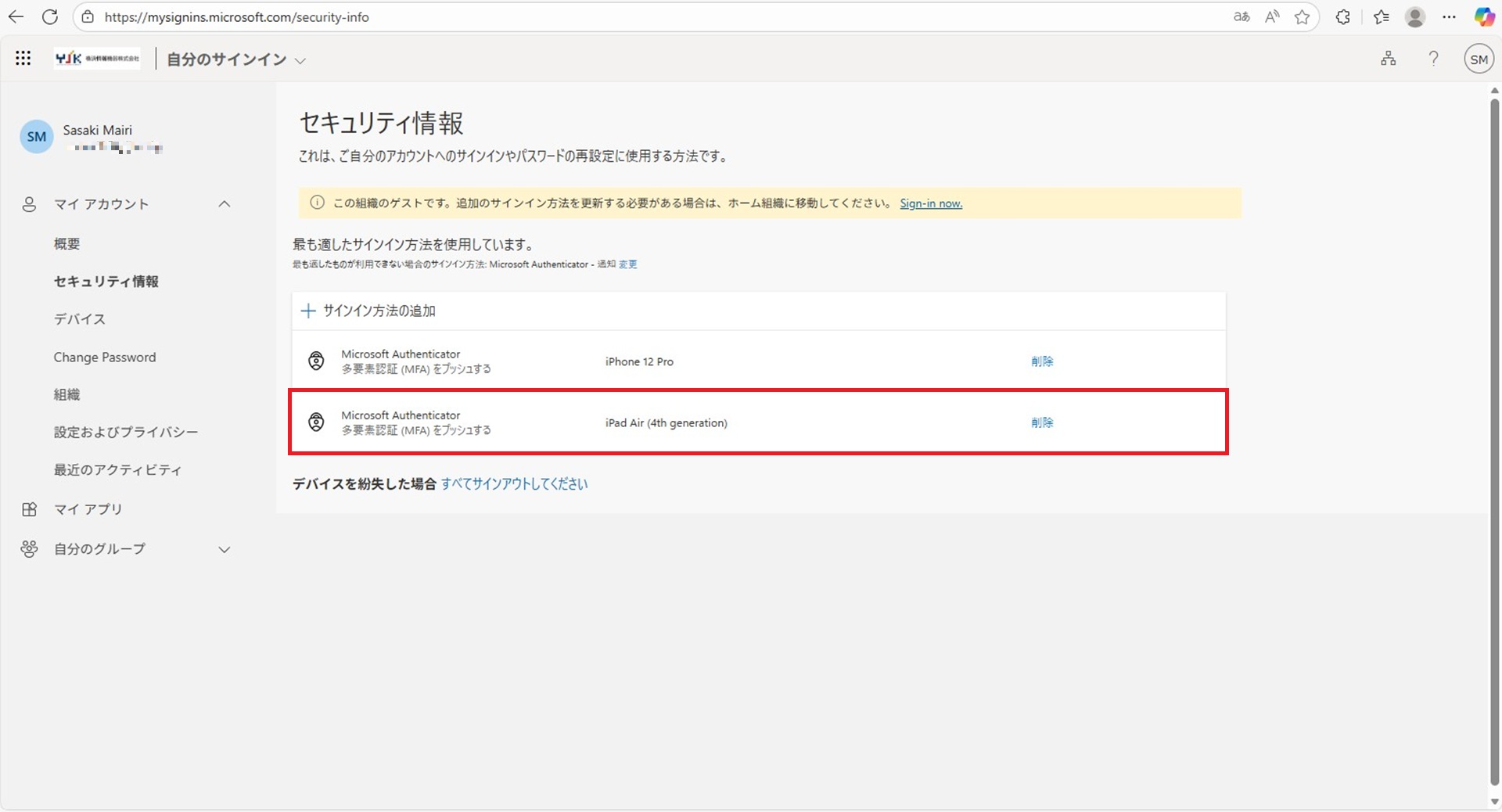Expand the 自分のサインイン header dropdown
Image resolution: width=1502 pixels, height=812 pixels.
(x=300, y=60)
